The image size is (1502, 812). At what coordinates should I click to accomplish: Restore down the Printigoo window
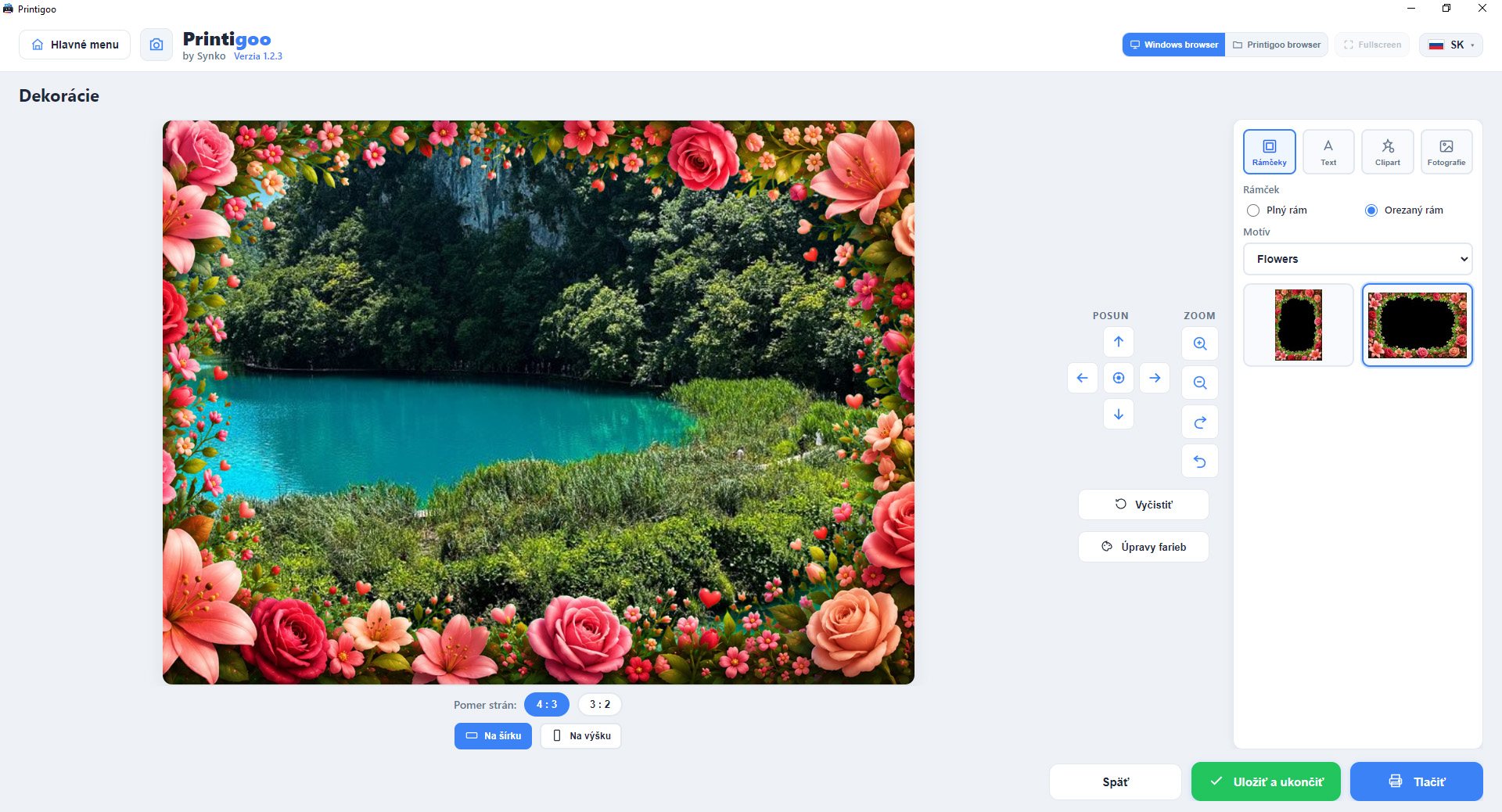tap(1446, 9)
